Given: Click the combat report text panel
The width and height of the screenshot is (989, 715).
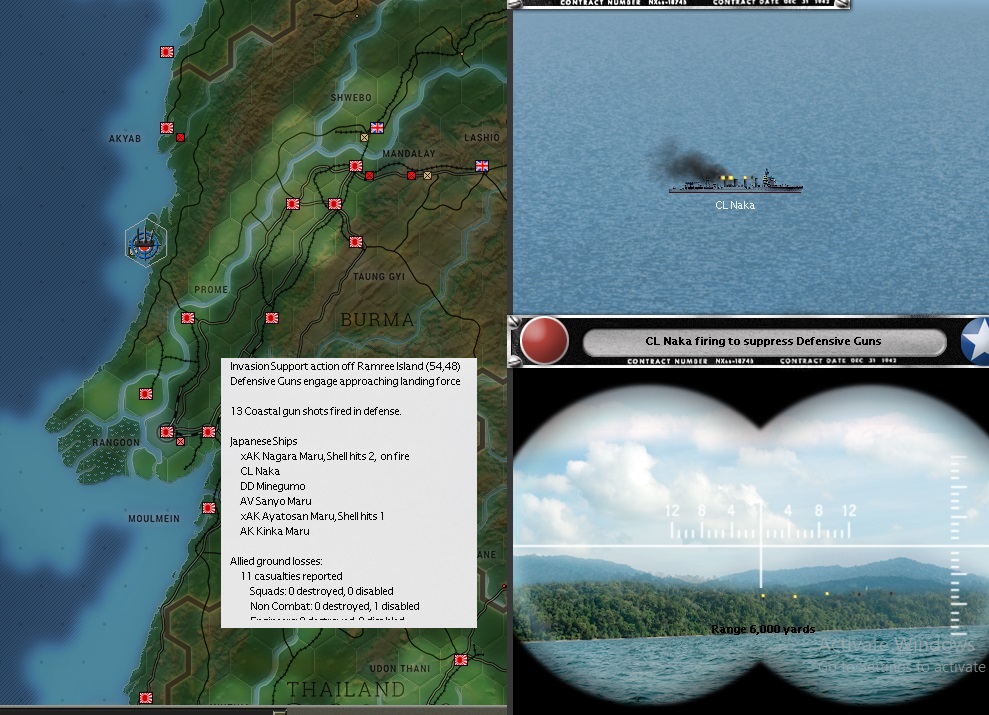Looking at the screenshot, I should (x=349, y=492).
